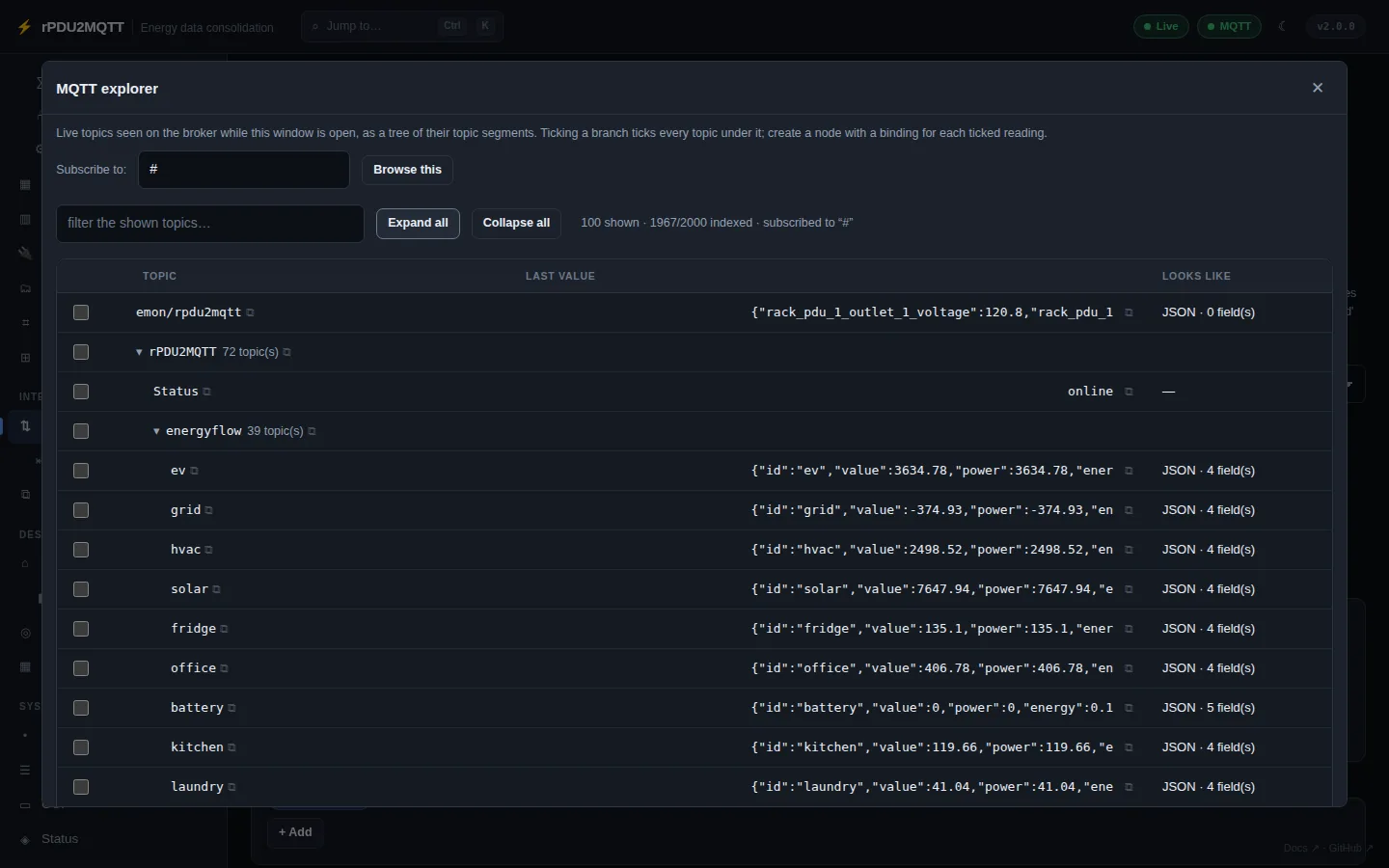Copy the battery topic name
Screen dimensions: 1389x868
point(232,708)
